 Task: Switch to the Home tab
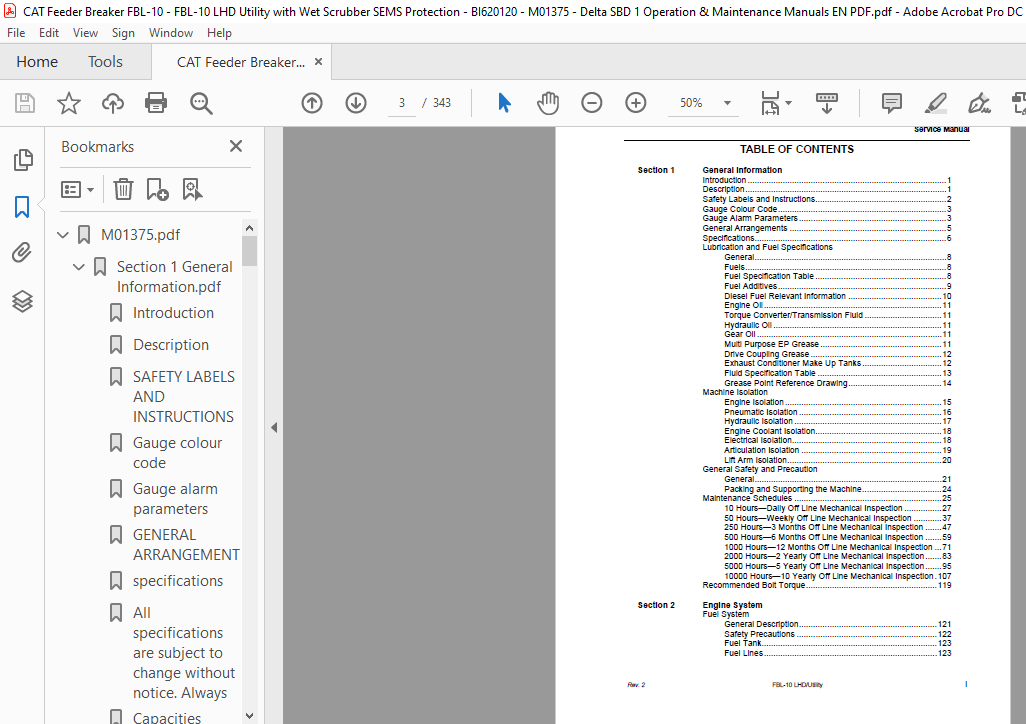click(x=37, y=62)
